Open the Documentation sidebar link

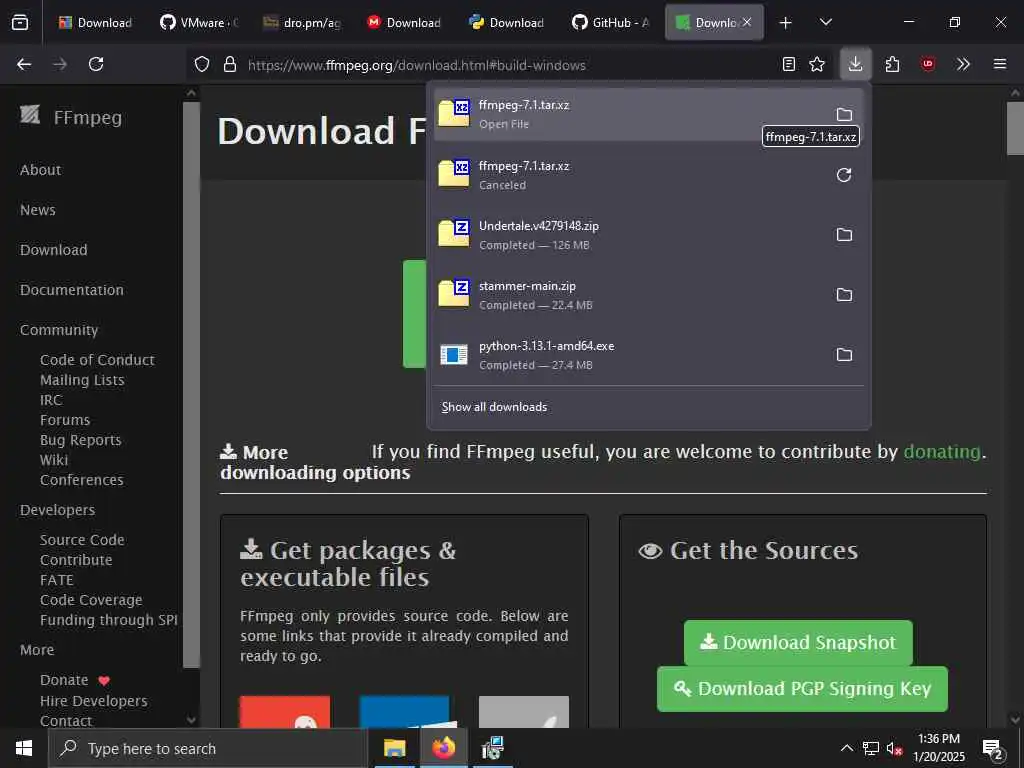click(x=72, y=290)
